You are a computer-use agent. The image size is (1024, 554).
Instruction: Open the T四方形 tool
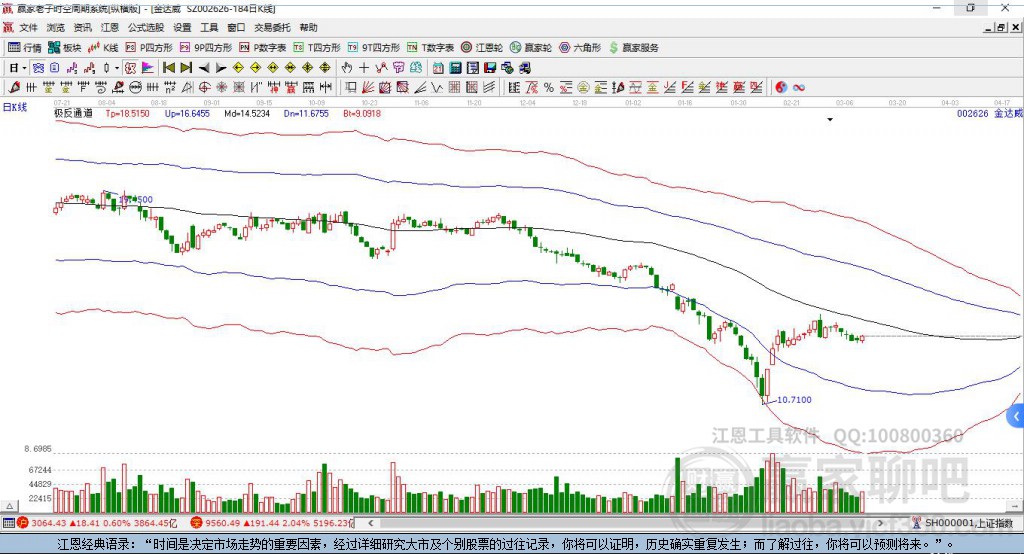tap(317, 48)
